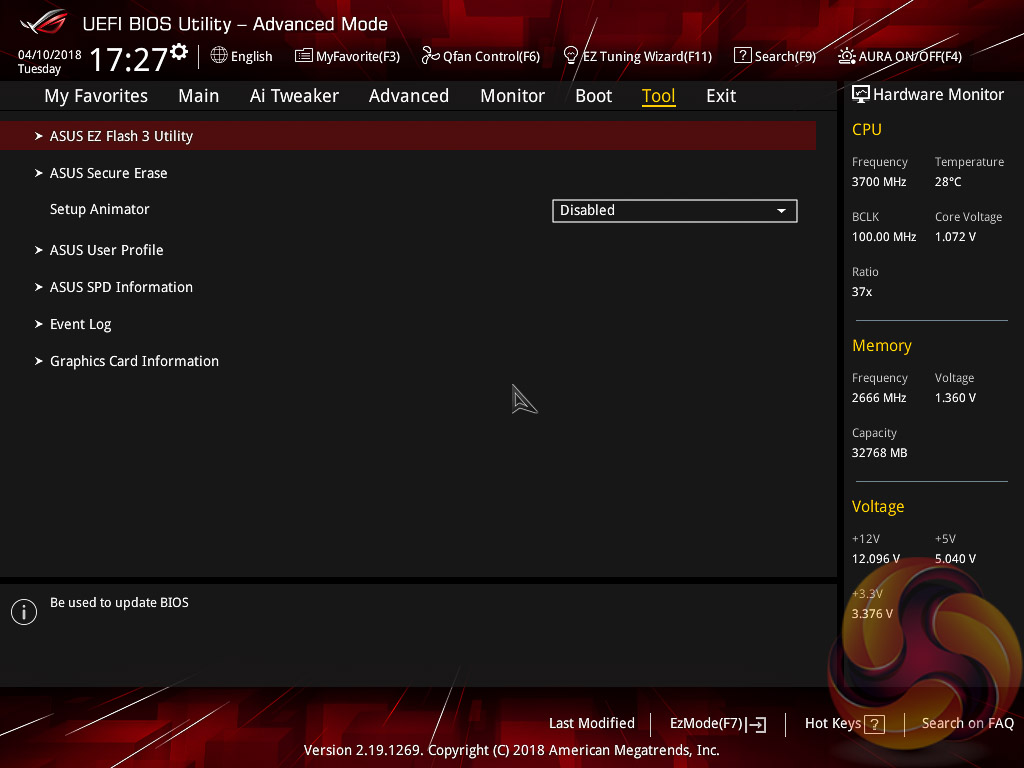Expand arrow beside ASUS EZ Flash 3 Utility
The image size is (1024, 768).
click(39, 136)
